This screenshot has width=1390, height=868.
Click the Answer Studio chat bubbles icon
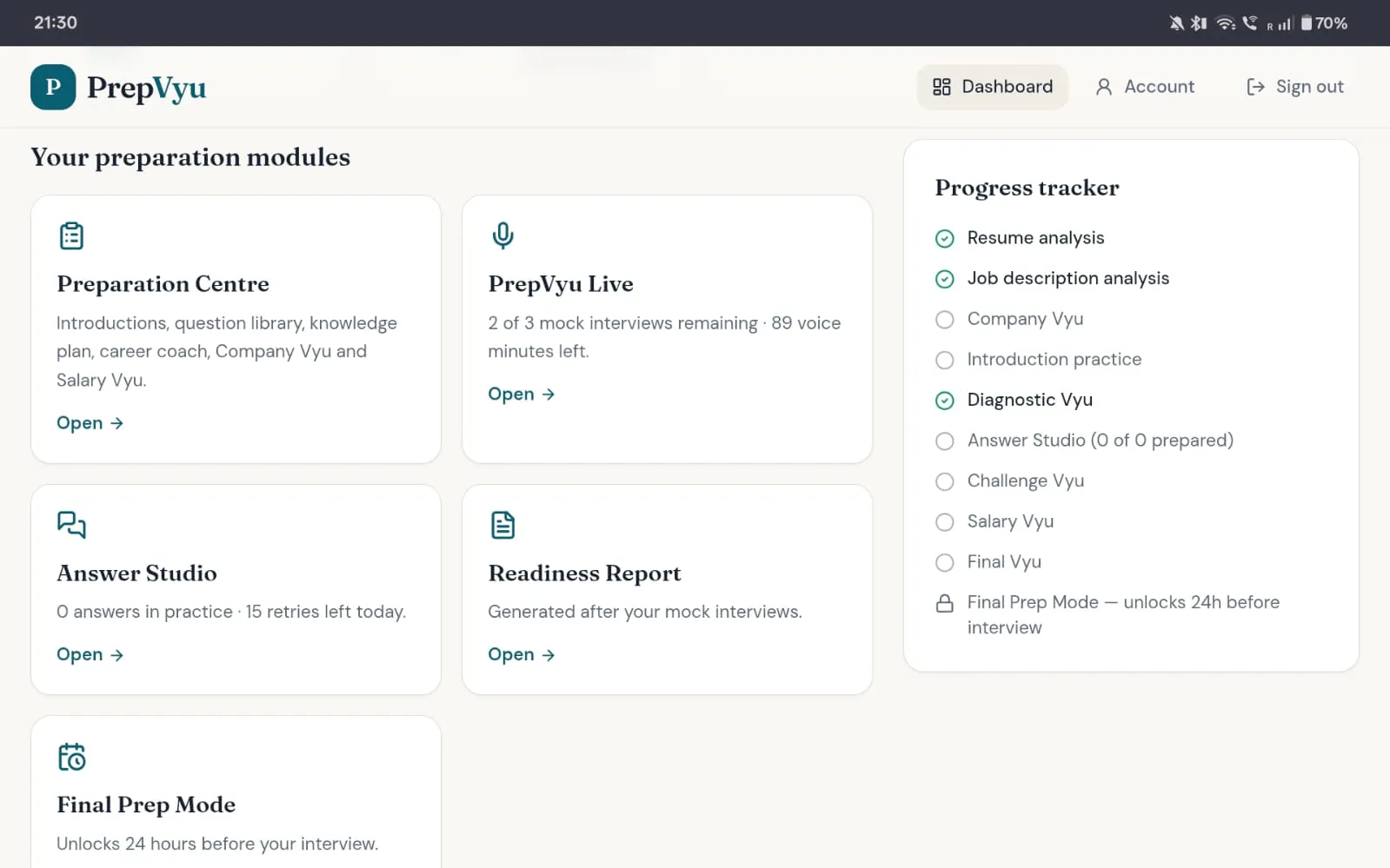71,525
